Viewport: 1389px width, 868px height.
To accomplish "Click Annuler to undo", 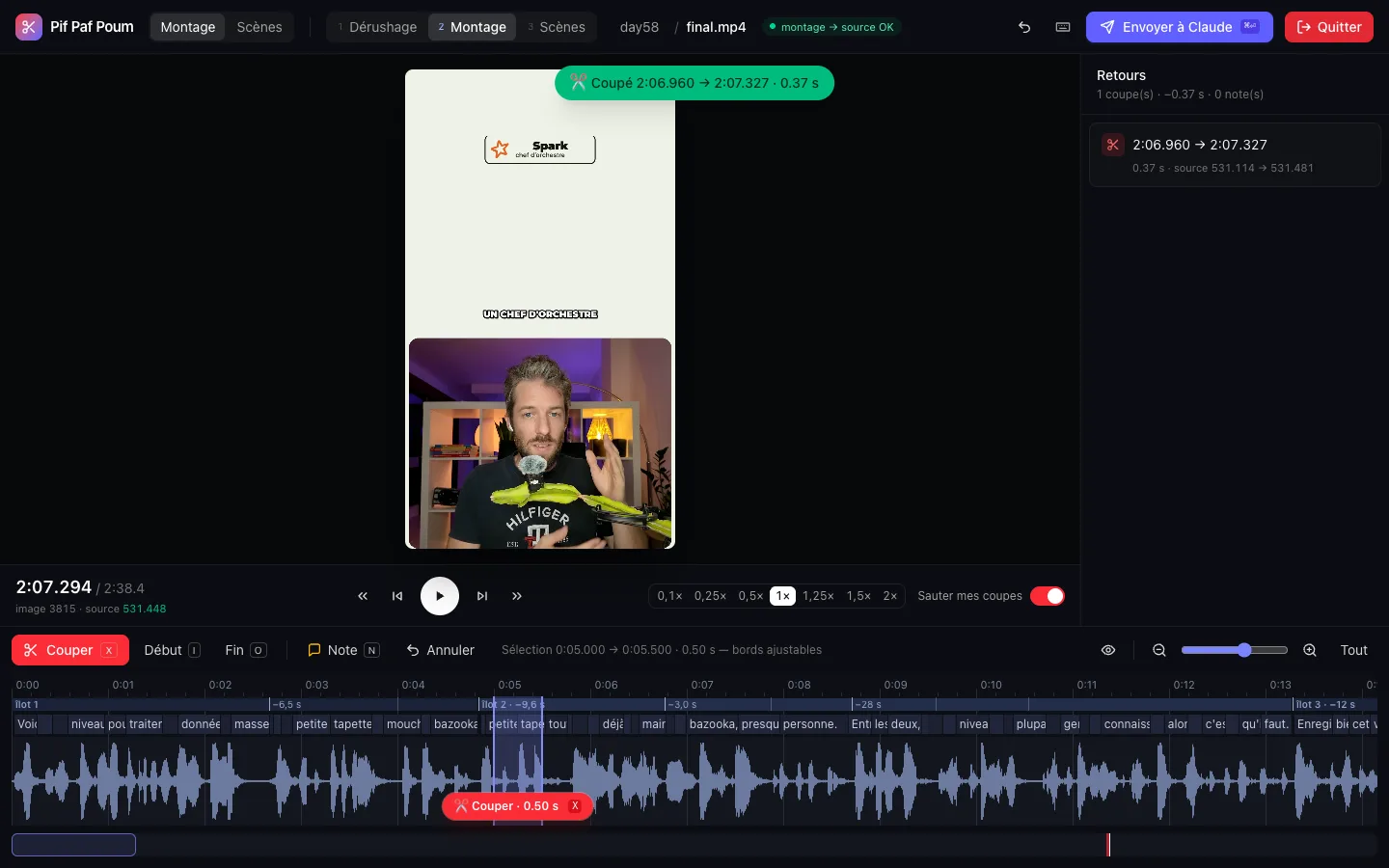I will tap(440, 650).
